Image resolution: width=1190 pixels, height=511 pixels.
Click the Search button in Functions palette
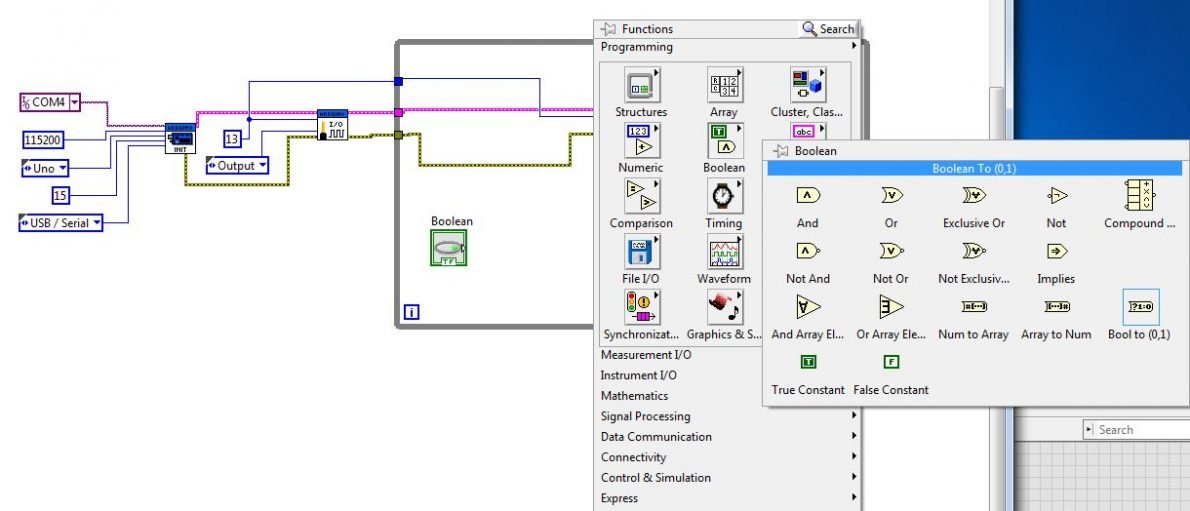pyautogui.click(x=828, y=29)
